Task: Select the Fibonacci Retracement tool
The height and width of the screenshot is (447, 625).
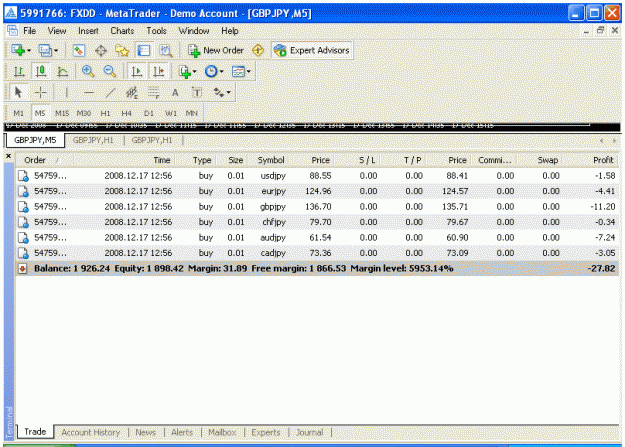Action: (x=154, y=93)
